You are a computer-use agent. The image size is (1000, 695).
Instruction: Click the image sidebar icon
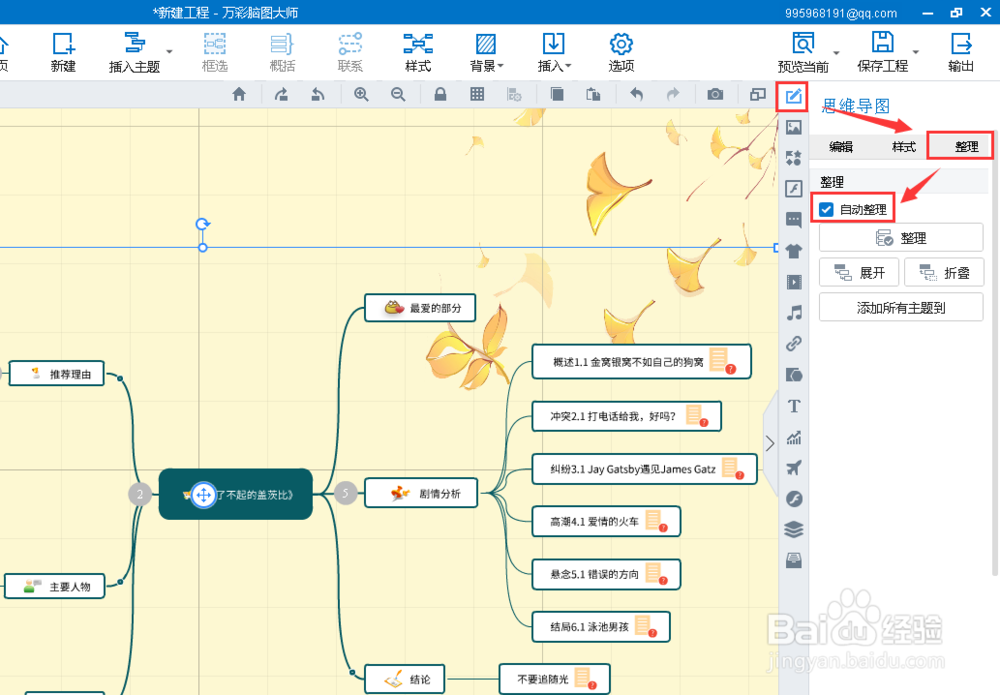(793, 127)
